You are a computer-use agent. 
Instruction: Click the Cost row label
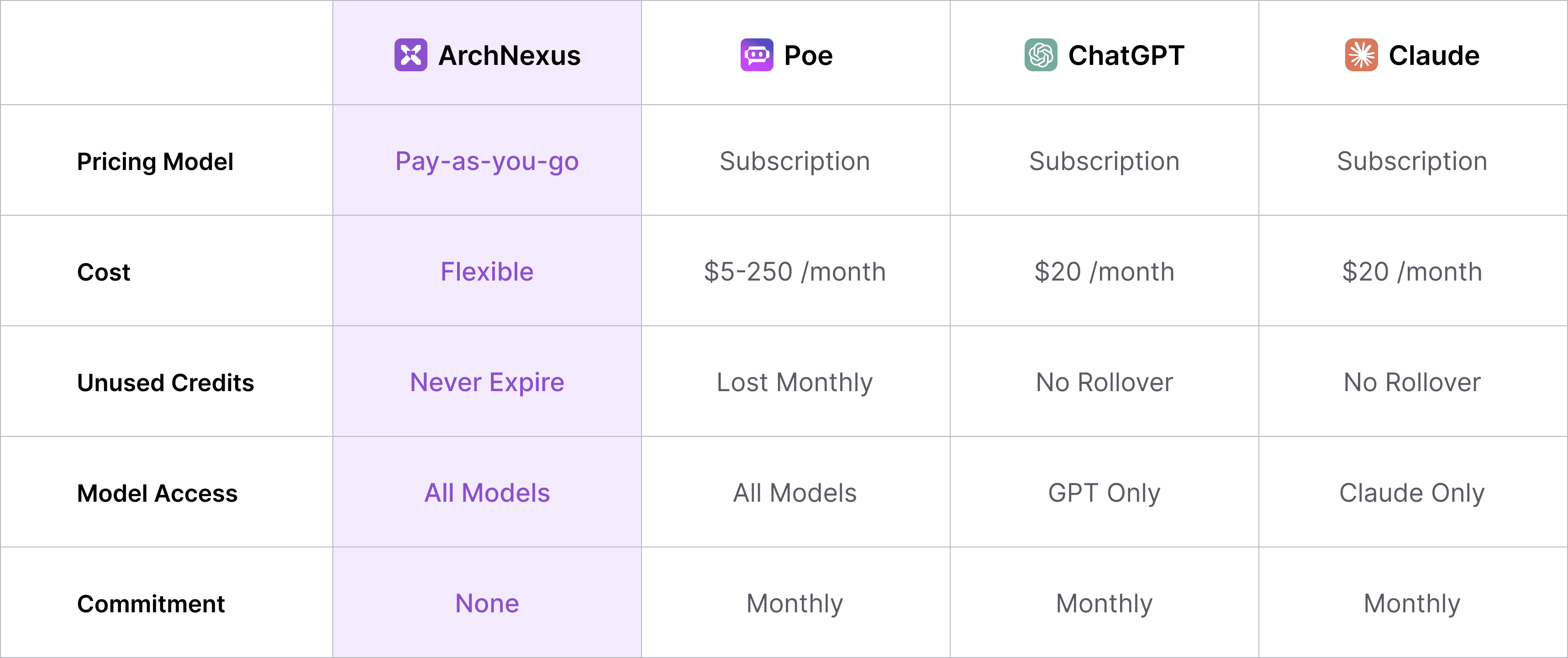(x=104, y=272)
